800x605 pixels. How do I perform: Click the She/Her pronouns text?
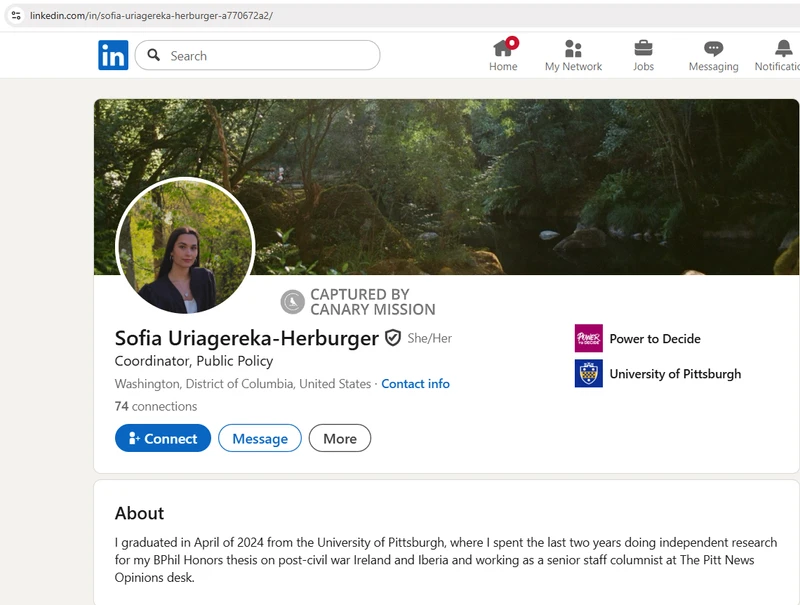[x=430, y=338]
